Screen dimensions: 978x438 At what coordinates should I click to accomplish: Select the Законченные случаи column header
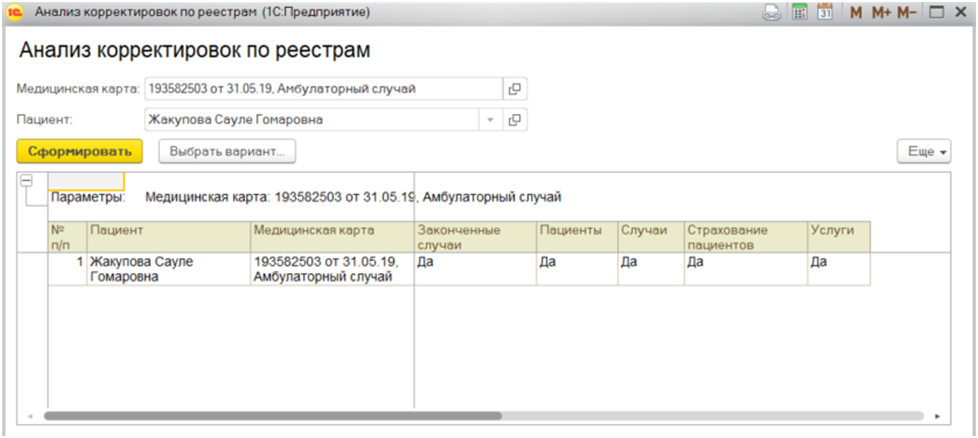click(475, 237)
